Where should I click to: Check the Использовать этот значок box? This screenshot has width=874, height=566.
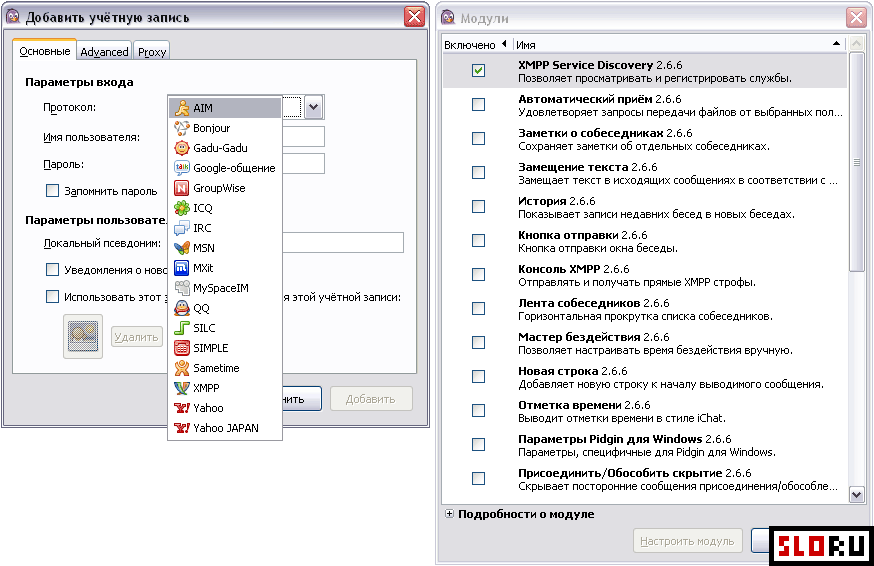[52, 297]
